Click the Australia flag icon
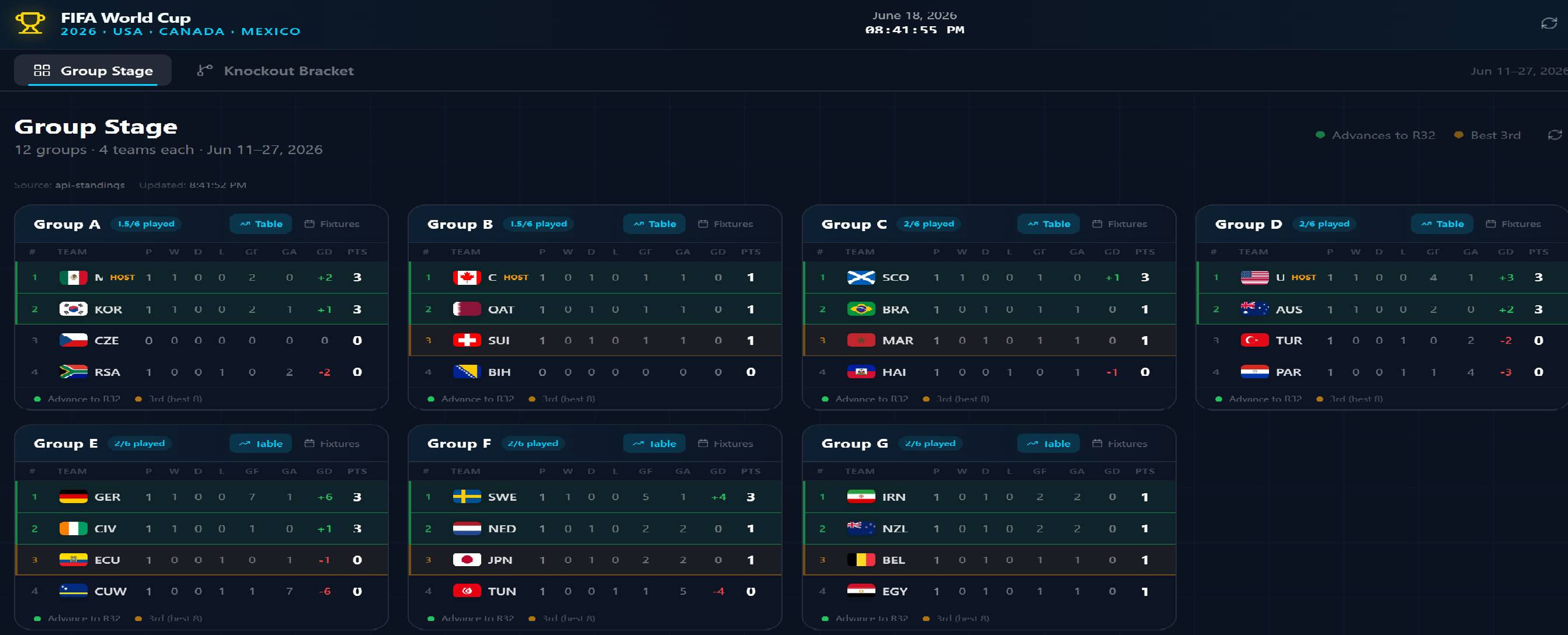 [1255, 309]
